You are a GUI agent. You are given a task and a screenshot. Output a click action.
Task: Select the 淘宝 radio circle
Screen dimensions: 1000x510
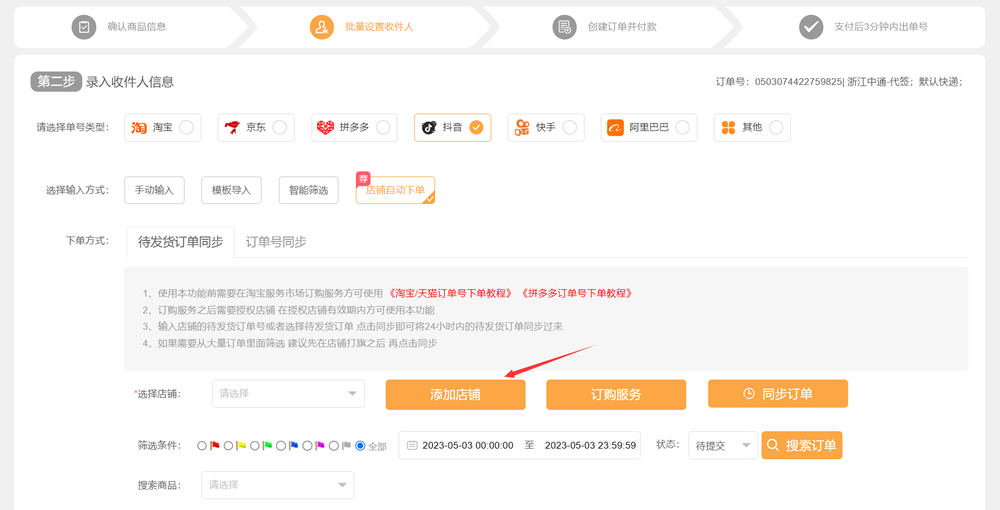coord(187,128)
